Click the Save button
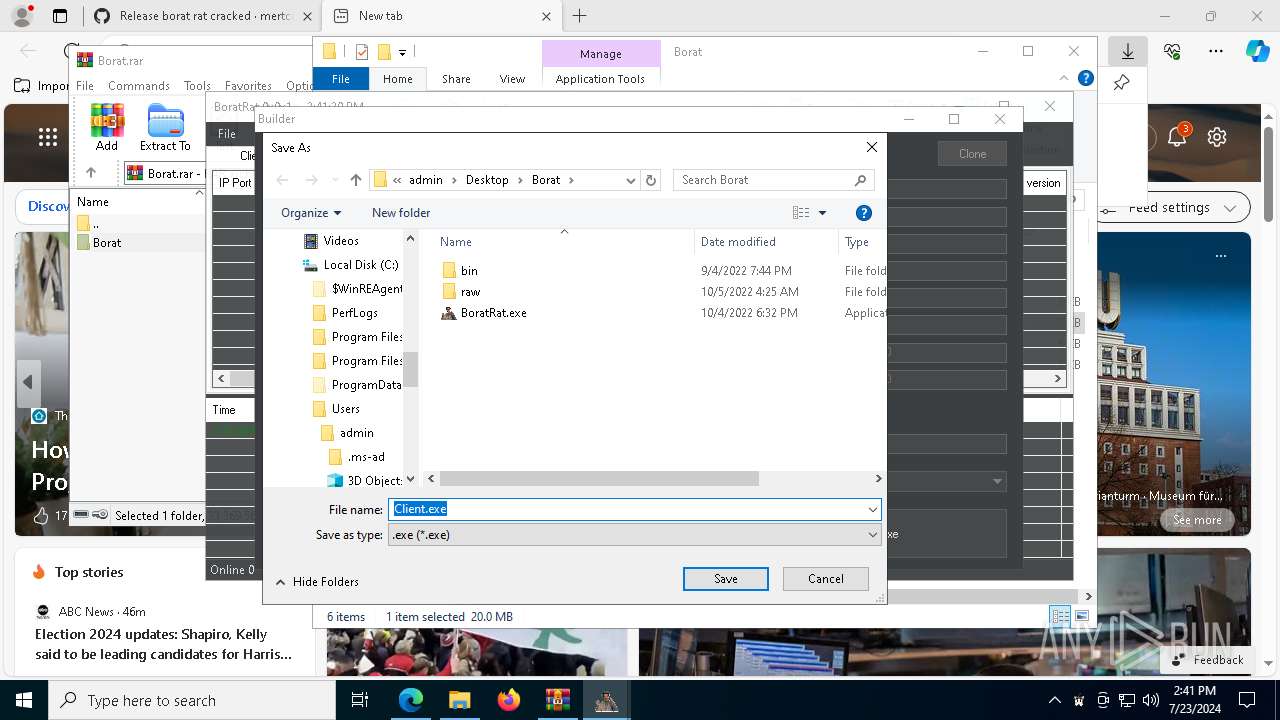Viewport: 1280px width, 720px height. (x=726, y=579)
